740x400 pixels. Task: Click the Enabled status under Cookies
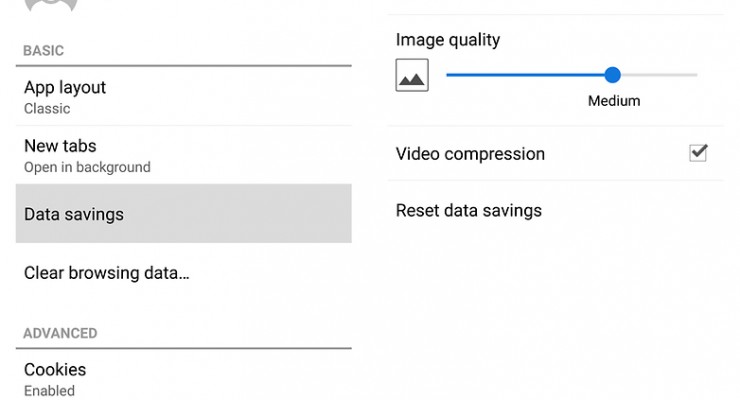tap(49, 390)
